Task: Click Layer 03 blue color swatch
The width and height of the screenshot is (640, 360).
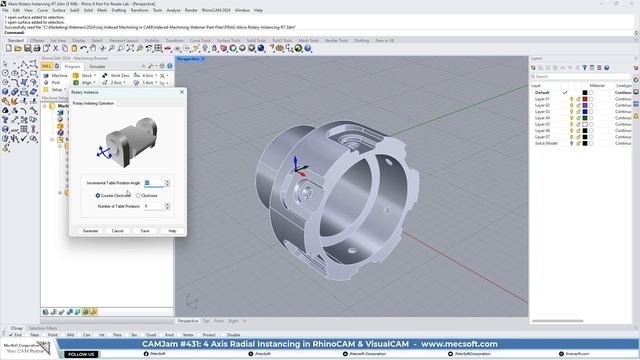Action: [584, 111]
